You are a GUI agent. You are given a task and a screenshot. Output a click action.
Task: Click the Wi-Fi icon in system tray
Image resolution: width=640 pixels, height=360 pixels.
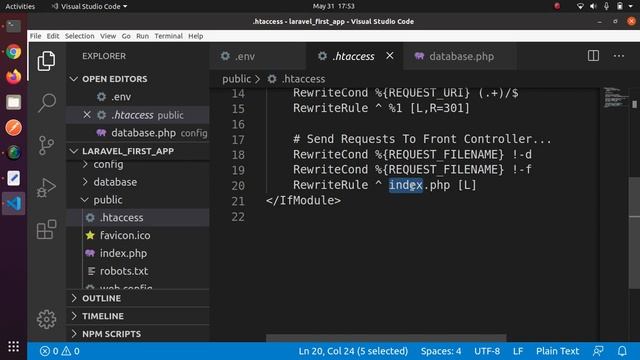point(580,6)
